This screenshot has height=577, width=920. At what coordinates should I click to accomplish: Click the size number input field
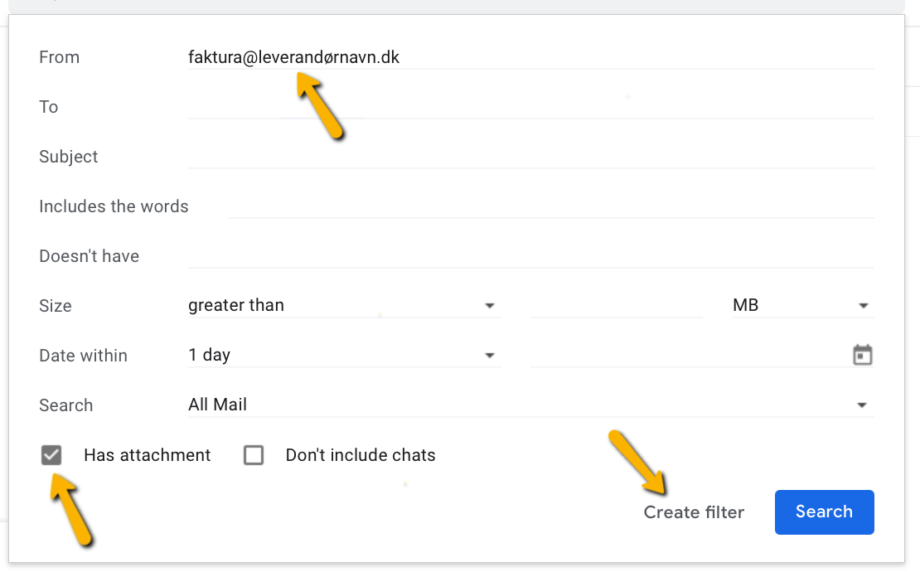click(617, 305)
